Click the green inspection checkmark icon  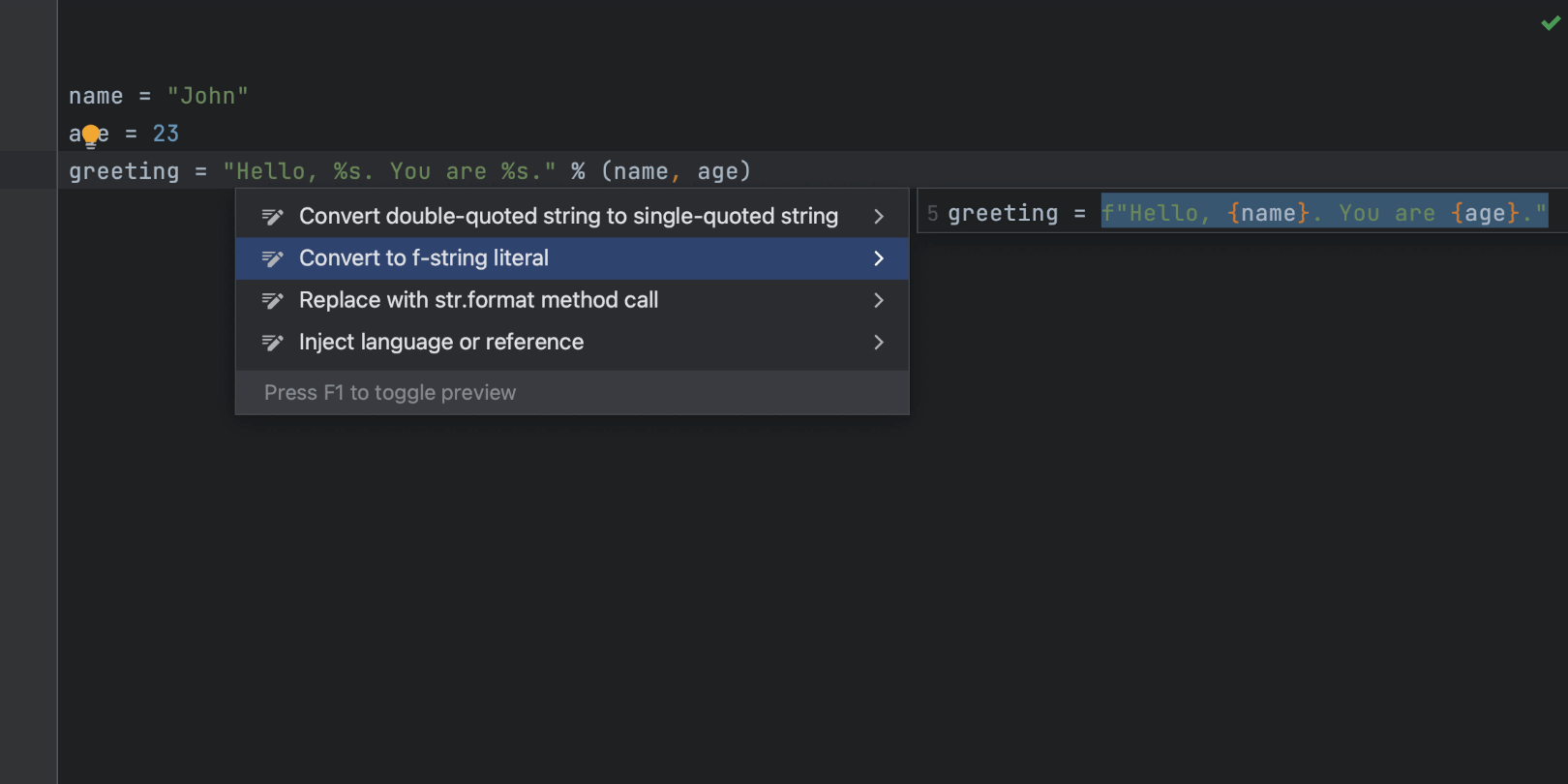[1550, 23]
